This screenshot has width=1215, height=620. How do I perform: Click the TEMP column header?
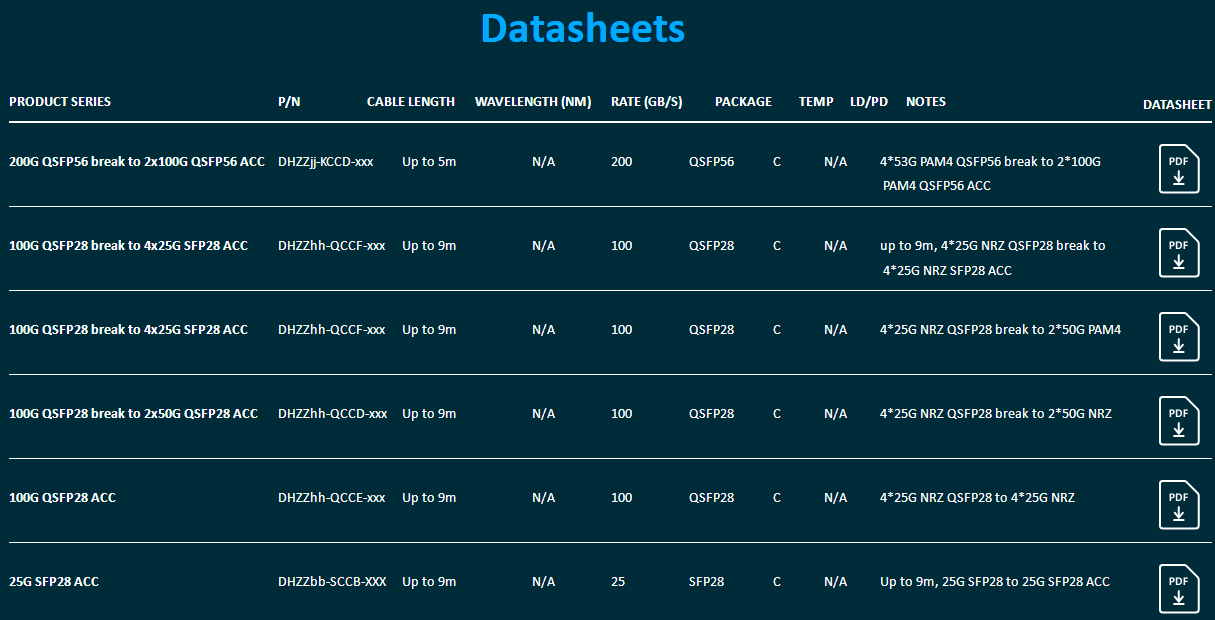click(x=816, y=102)
